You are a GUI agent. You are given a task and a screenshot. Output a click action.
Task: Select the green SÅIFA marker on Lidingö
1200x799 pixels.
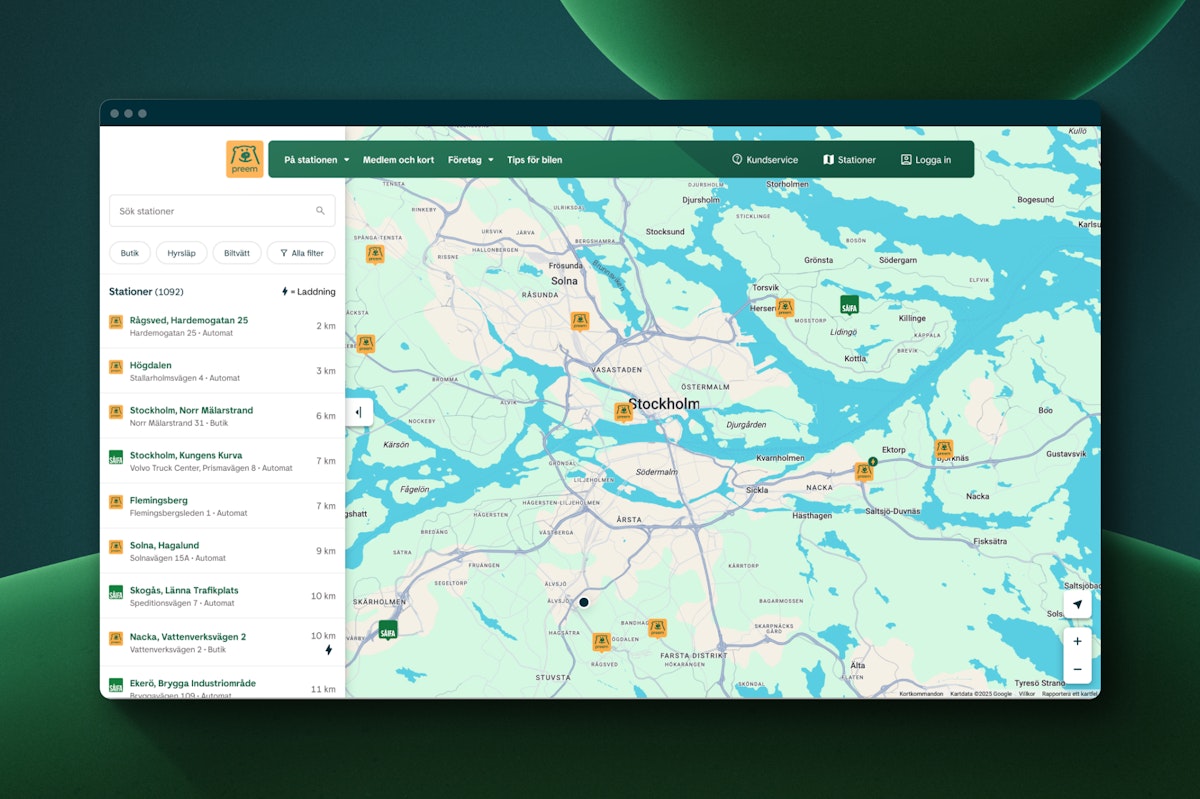[849, 304]
